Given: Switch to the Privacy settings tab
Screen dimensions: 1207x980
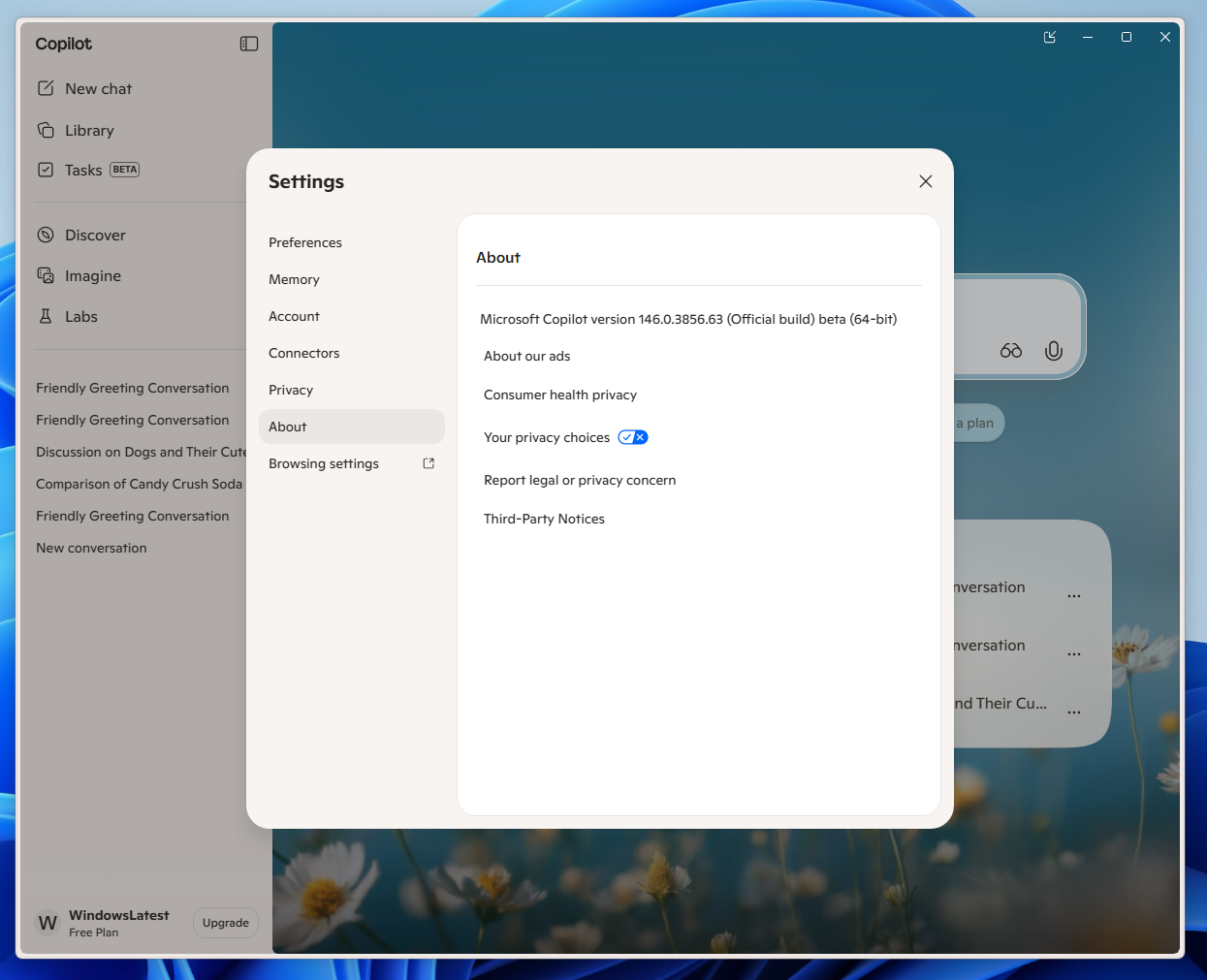Looking at the screenshot, I should 291,390.
